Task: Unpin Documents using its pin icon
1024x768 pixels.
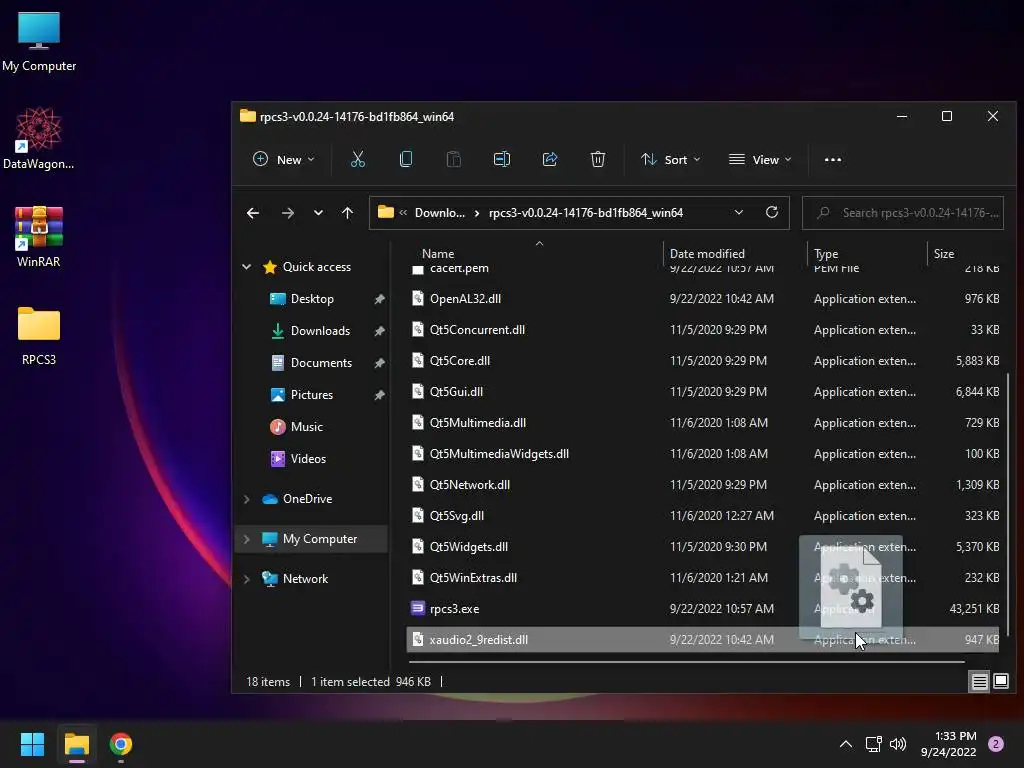Action: click(x=379, y=363)
